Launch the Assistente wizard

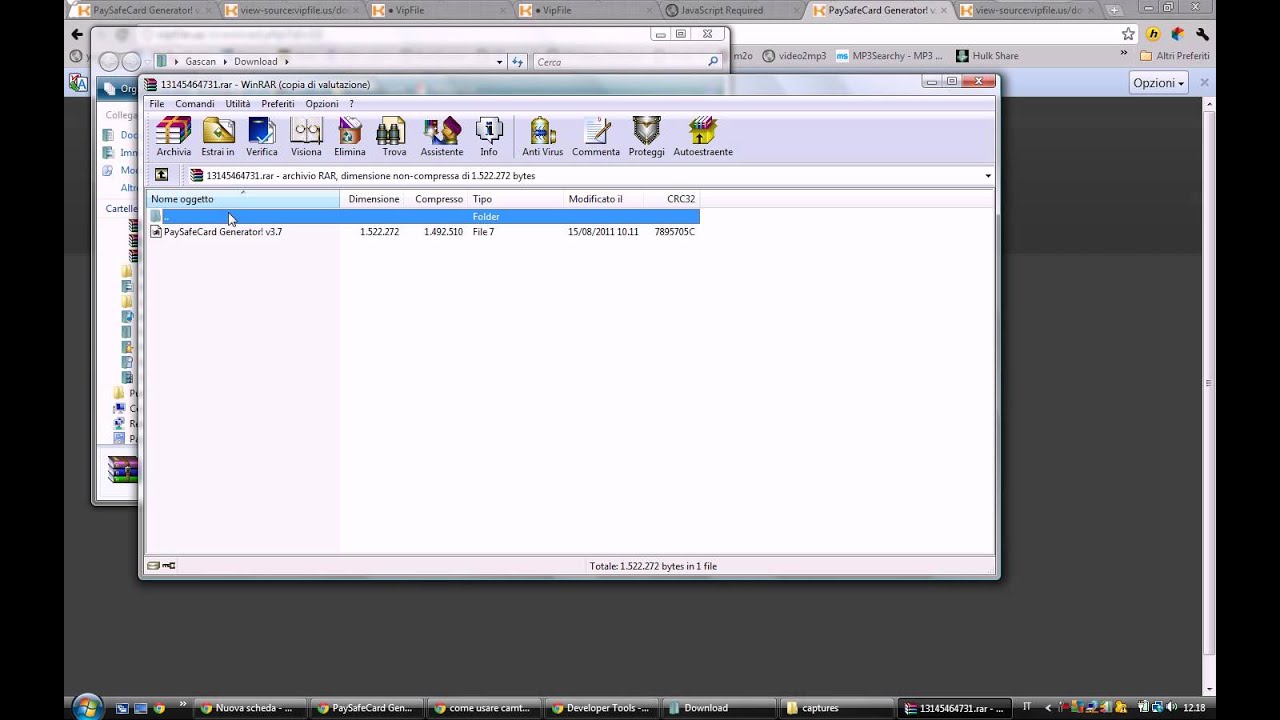pyautogui.click(x=441, y=137)
